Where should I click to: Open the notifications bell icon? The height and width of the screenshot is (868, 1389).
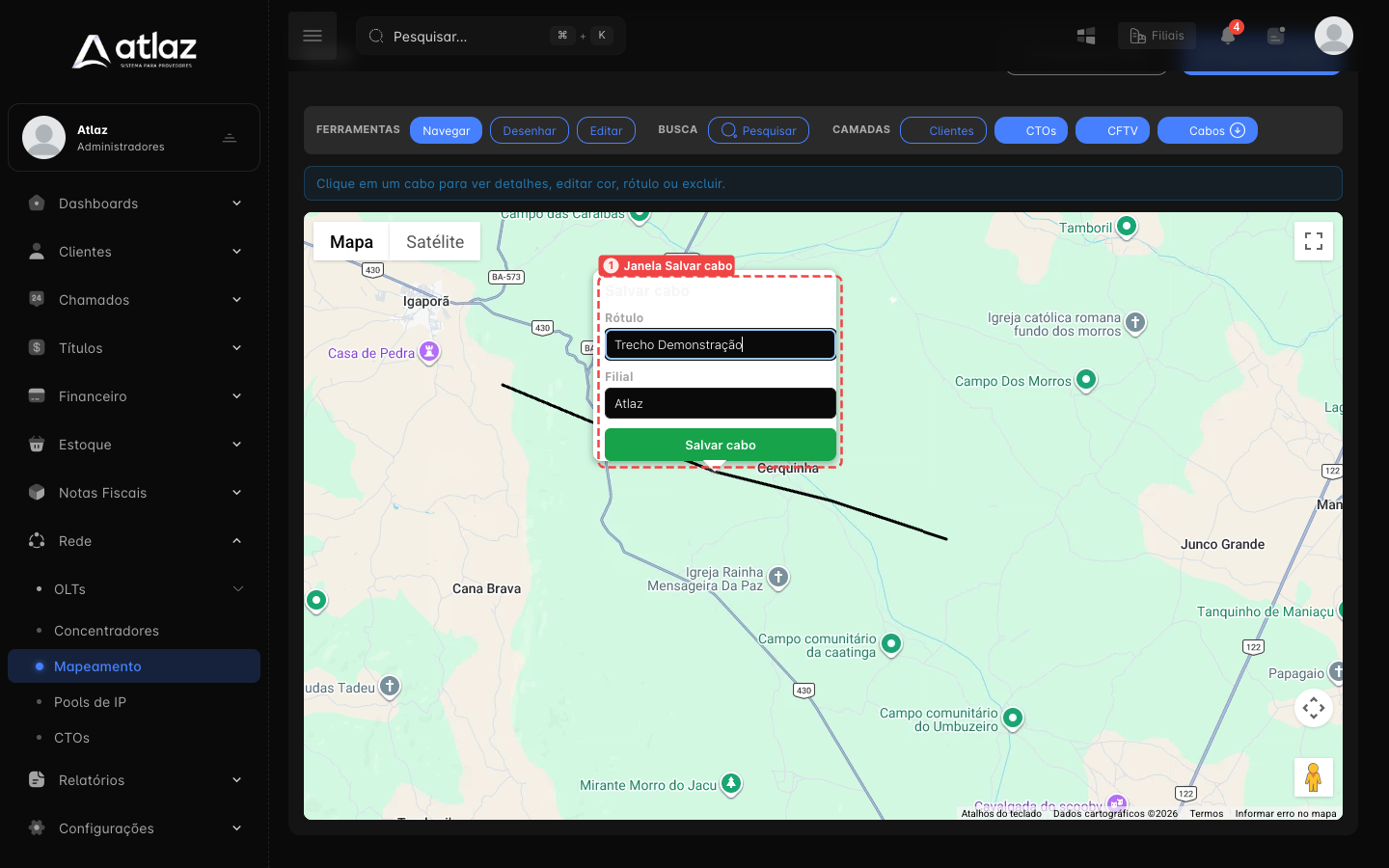1228,36
